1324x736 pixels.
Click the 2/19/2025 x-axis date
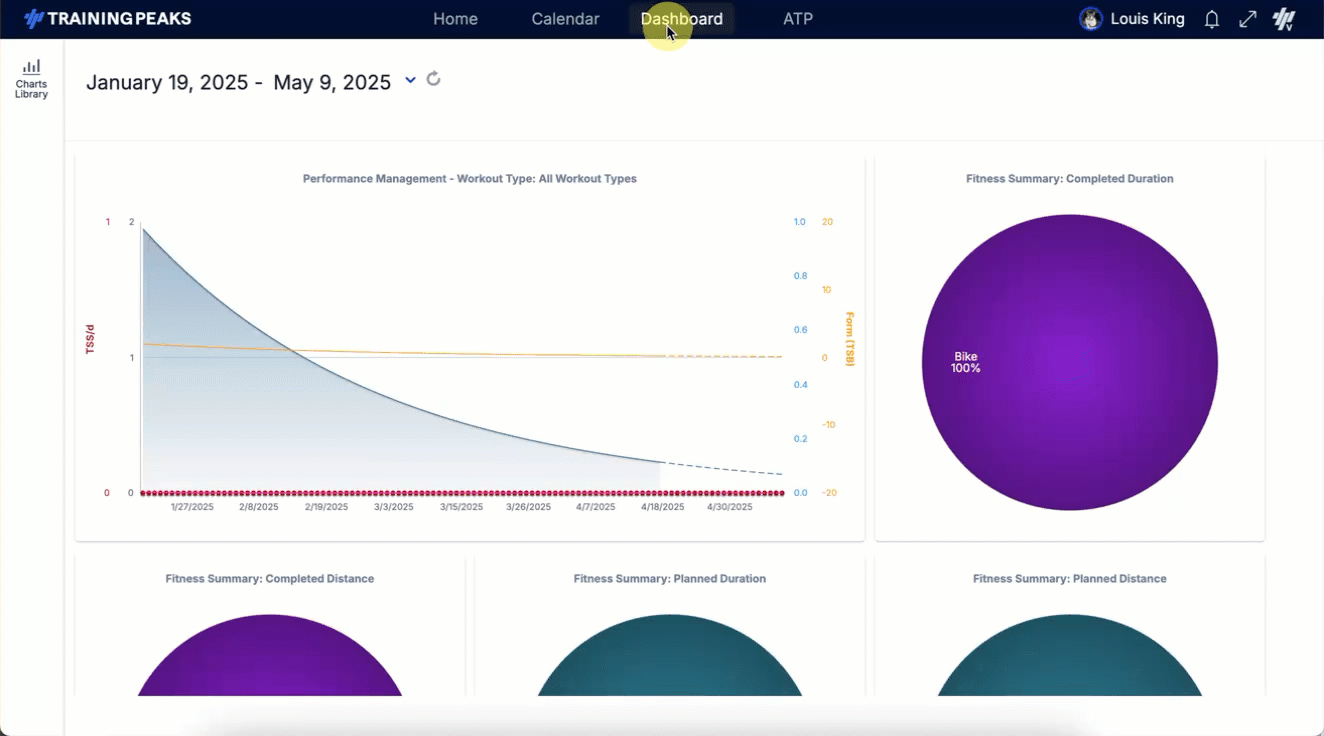327,507
